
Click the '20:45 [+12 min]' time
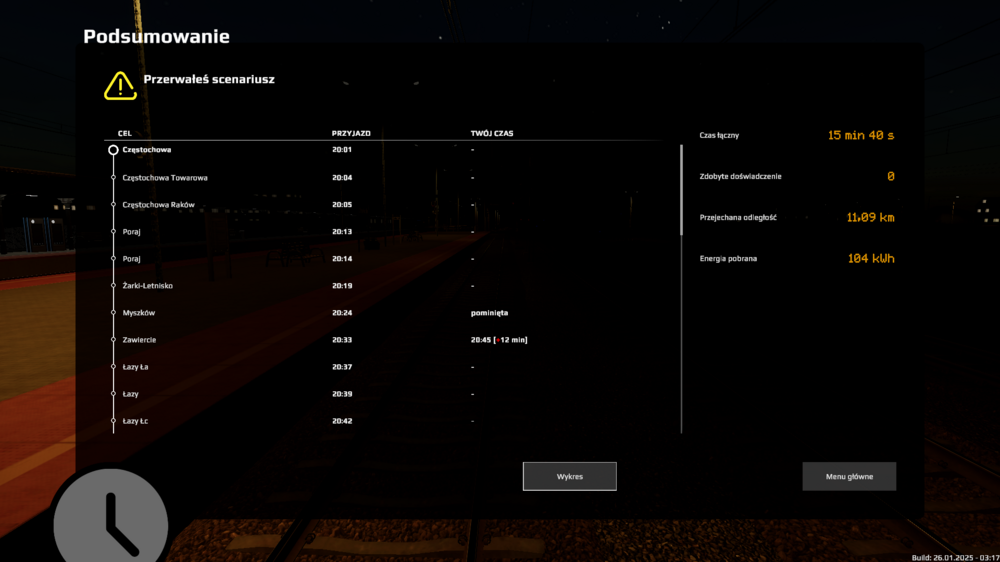click(x=499, y=340)
